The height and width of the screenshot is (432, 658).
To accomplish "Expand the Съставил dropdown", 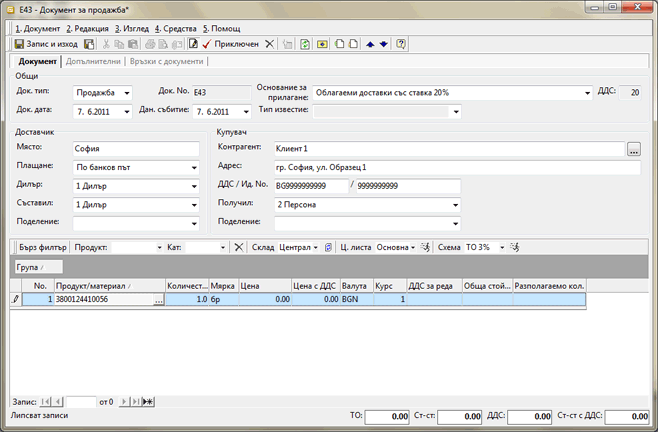I will point(194,205).
